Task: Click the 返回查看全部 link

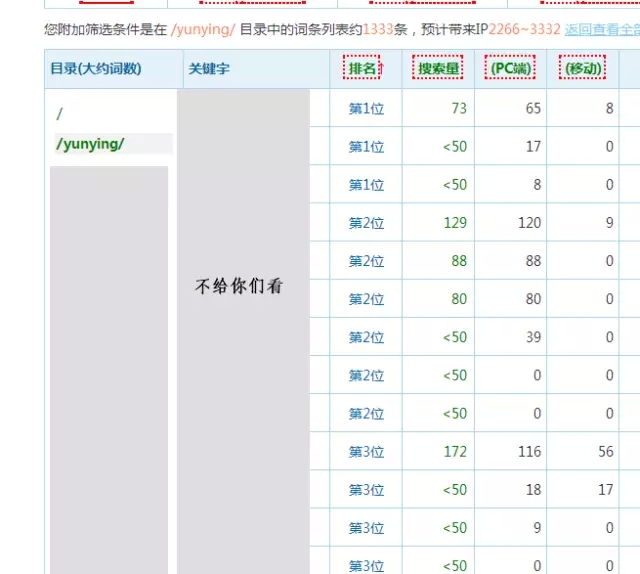Action: (x=601, y=30)
